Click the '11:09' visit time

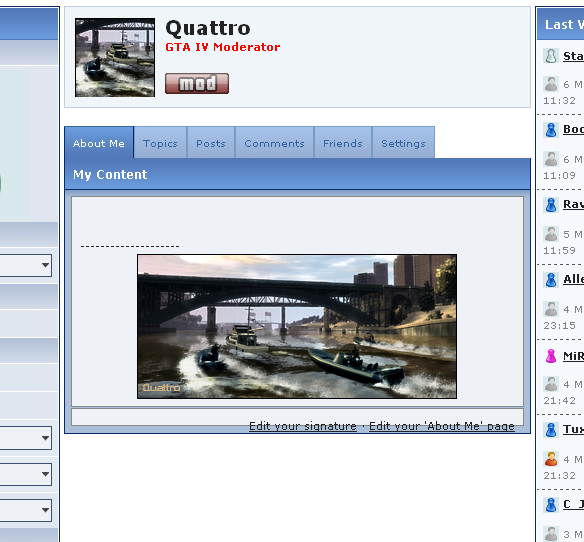559,175
